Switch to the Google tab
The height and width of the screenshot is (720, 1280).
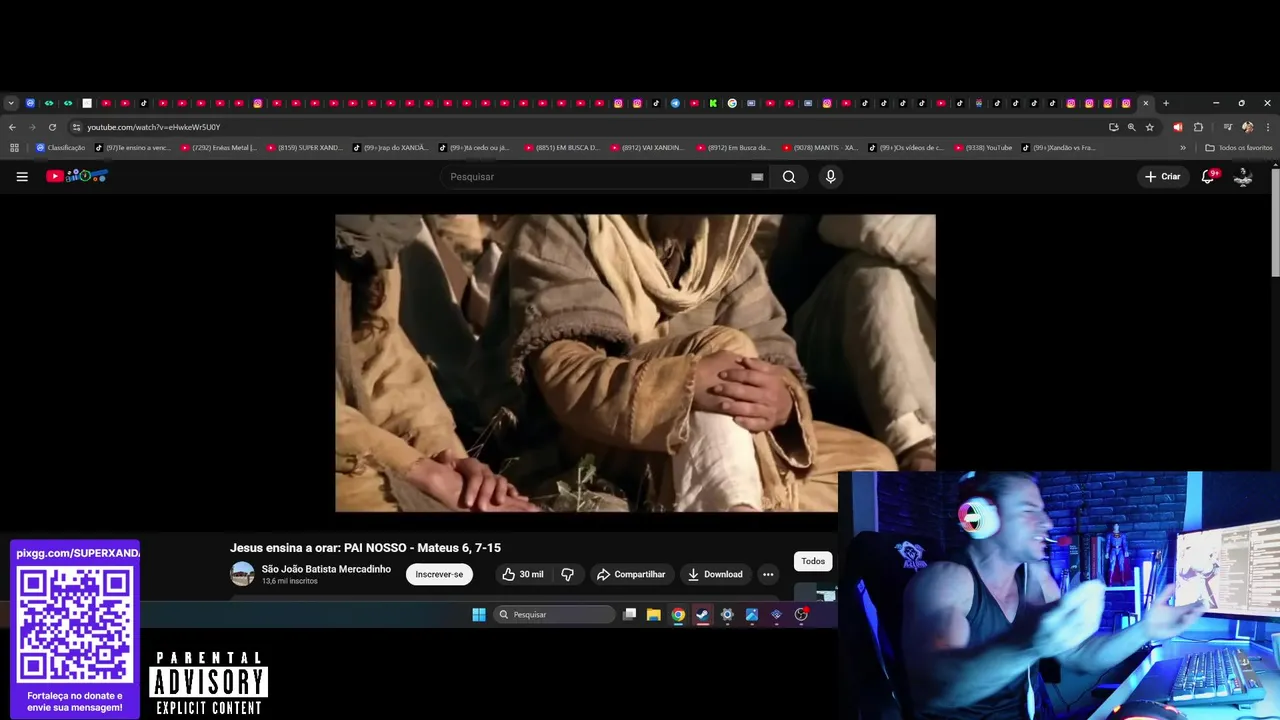[732, 103]
